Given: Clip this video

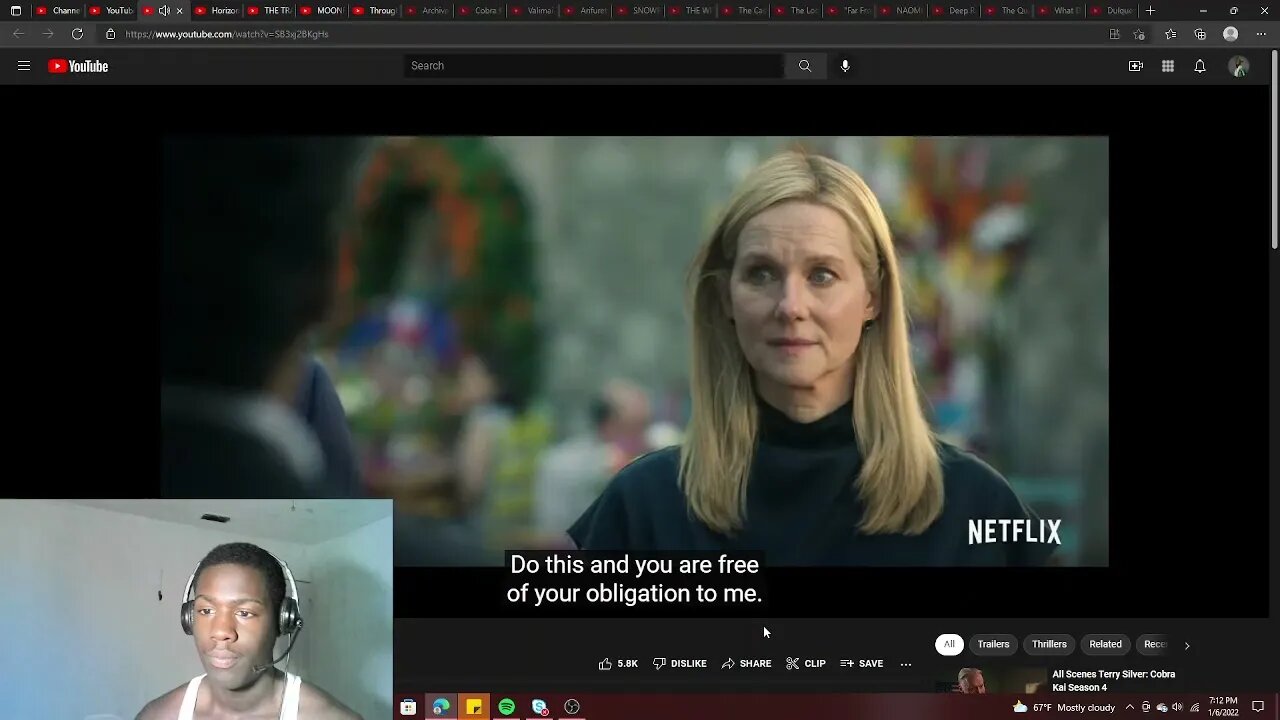Looking at the screenshot, I should (x=806, y=664).
